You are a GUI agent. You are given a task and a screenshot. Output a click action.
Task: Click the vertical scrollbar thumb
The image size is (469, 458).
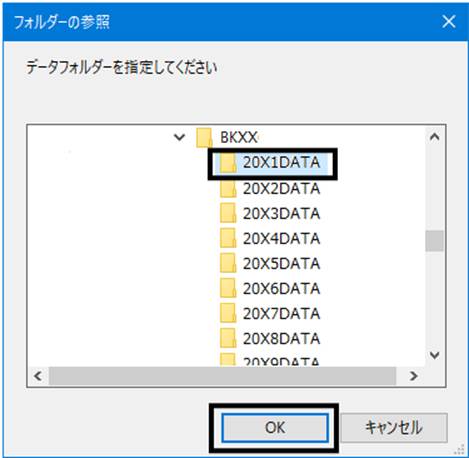pyautogui.click(x=435, y=241)
